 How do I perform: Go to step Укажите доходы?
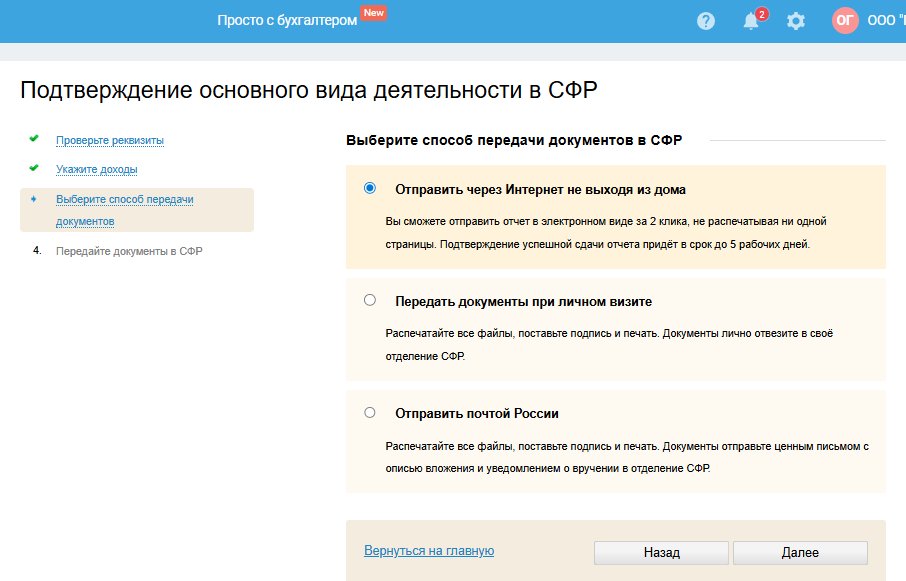97,169
